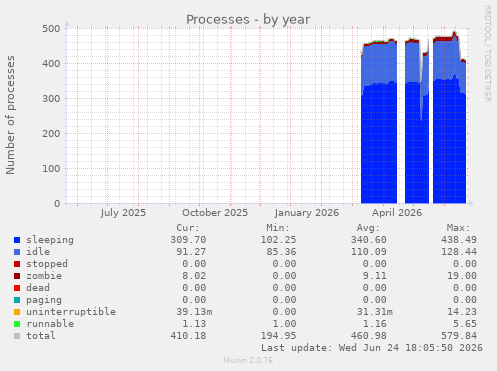Click the 100 y-axis value
Viewport: 497px width, 371px height.
click(51, 169)
